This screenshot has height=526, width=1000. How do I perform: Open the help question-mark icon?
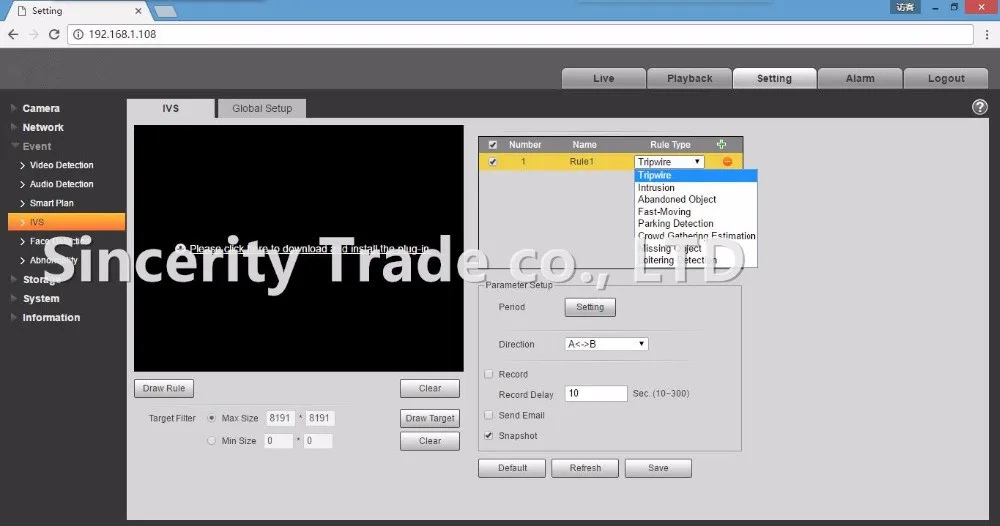(980, 107)
